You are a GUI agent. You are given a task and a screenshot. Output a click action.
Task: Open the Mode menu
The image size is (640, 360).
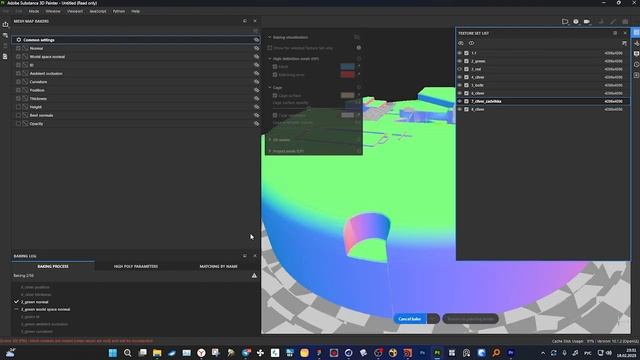[x=34, y=11]
